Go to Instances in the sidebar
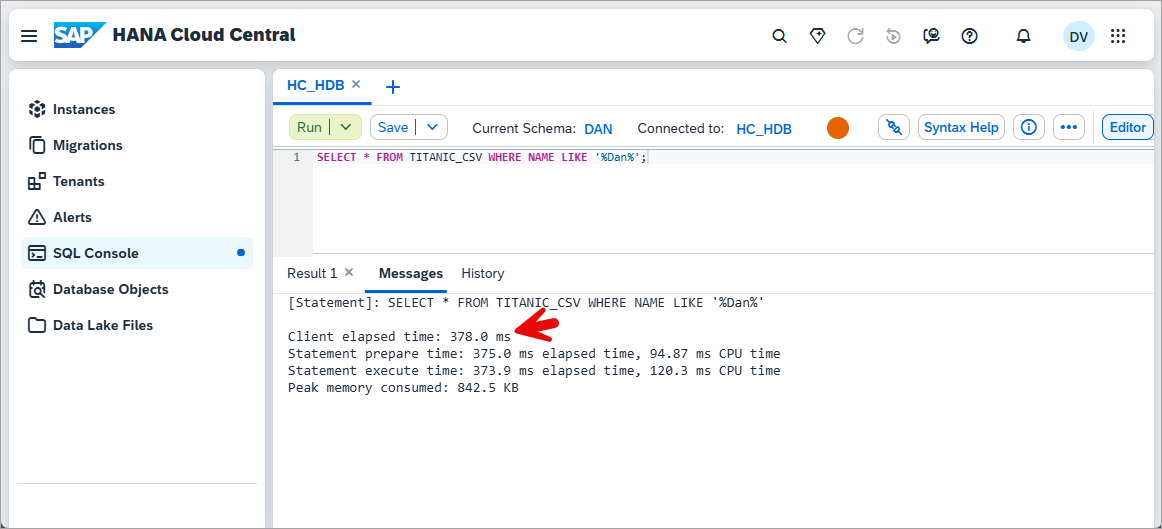This screenshot has width=1162, height=529. tap(137, 110)
